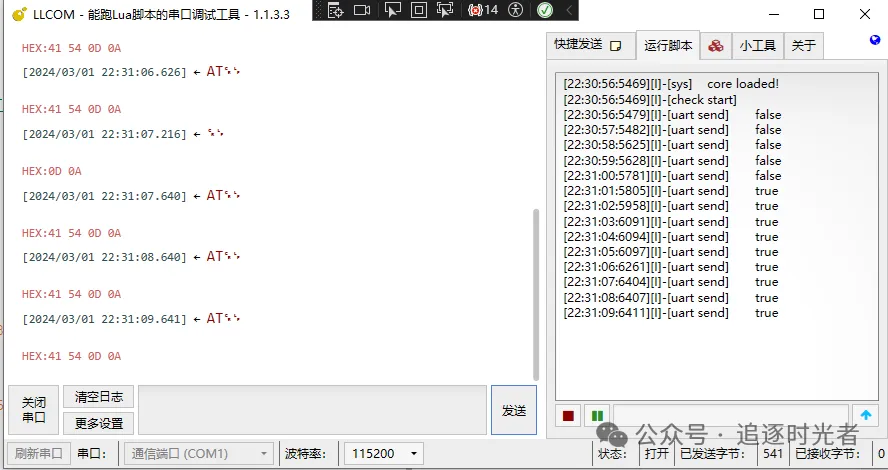Screen dimensions: 888x470
Task: Expand the 通信端口 (COM1) port dropdown
Action: (x=199, y=454)
